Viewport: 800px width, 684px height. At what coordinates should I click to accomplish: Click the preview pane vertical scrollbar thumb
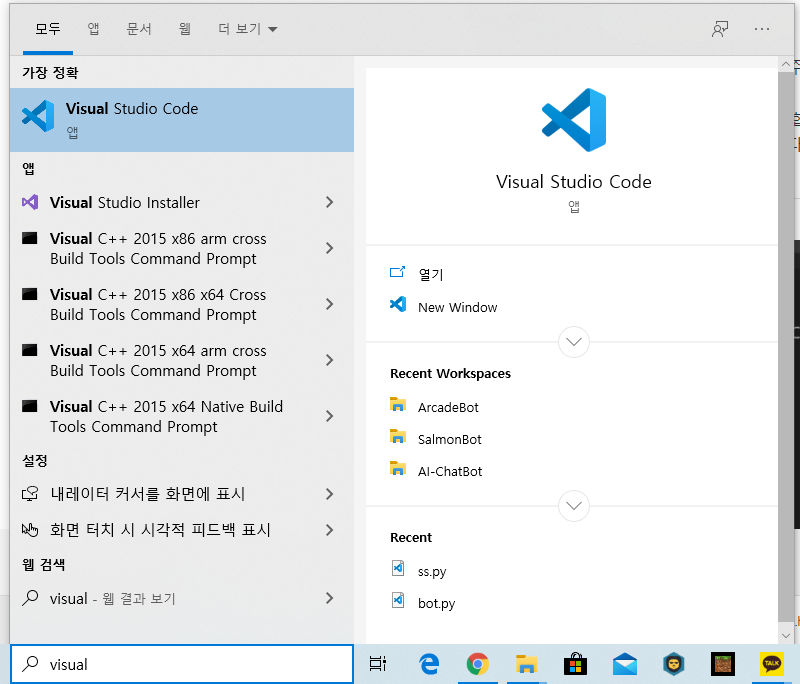tap(786, 347)
